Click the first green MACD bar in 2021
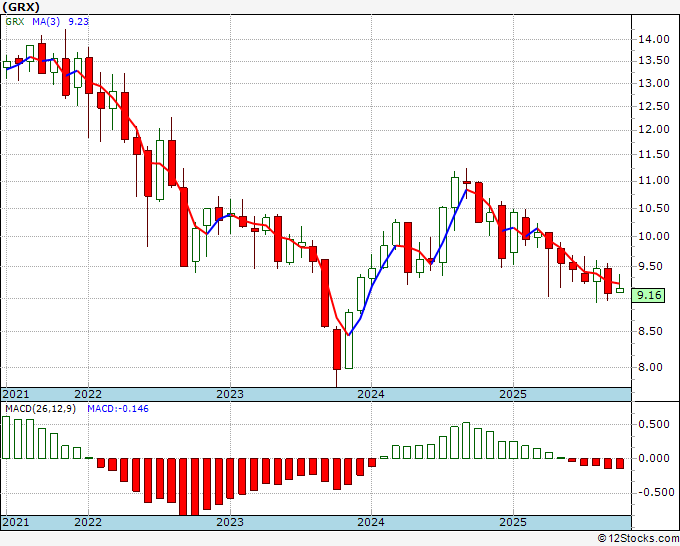 [x=6, y=438]
